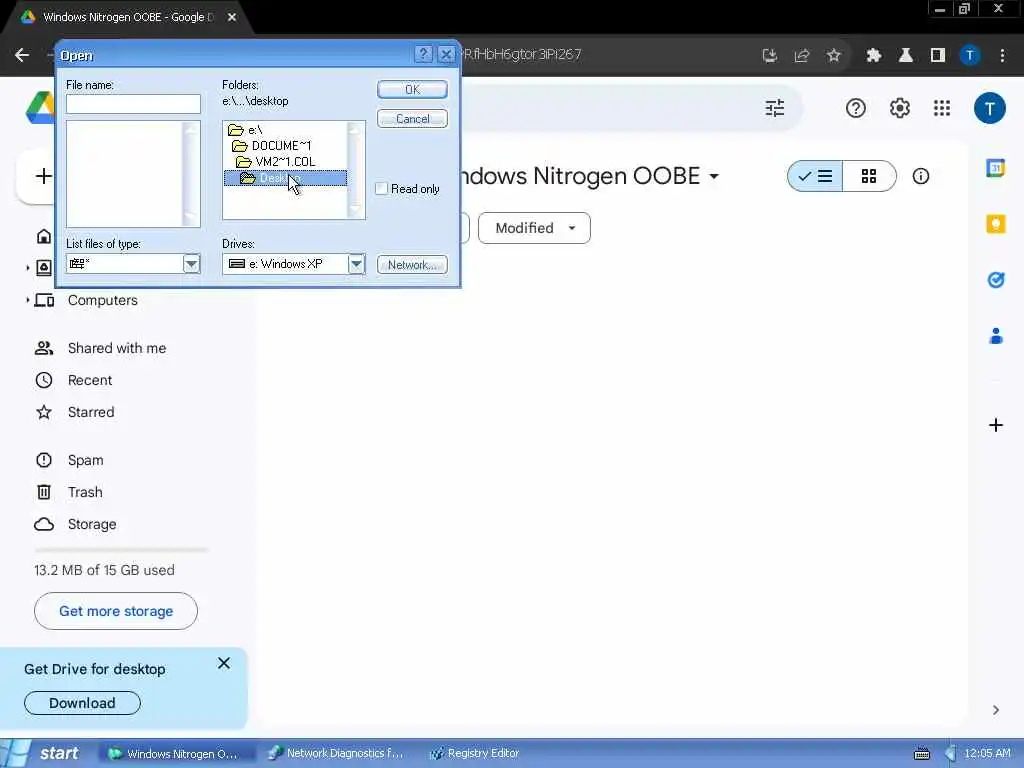This screenshot has width=1024, height=768.
Task: Click the Open dialog help question mark
Action: tap(423, 54)
